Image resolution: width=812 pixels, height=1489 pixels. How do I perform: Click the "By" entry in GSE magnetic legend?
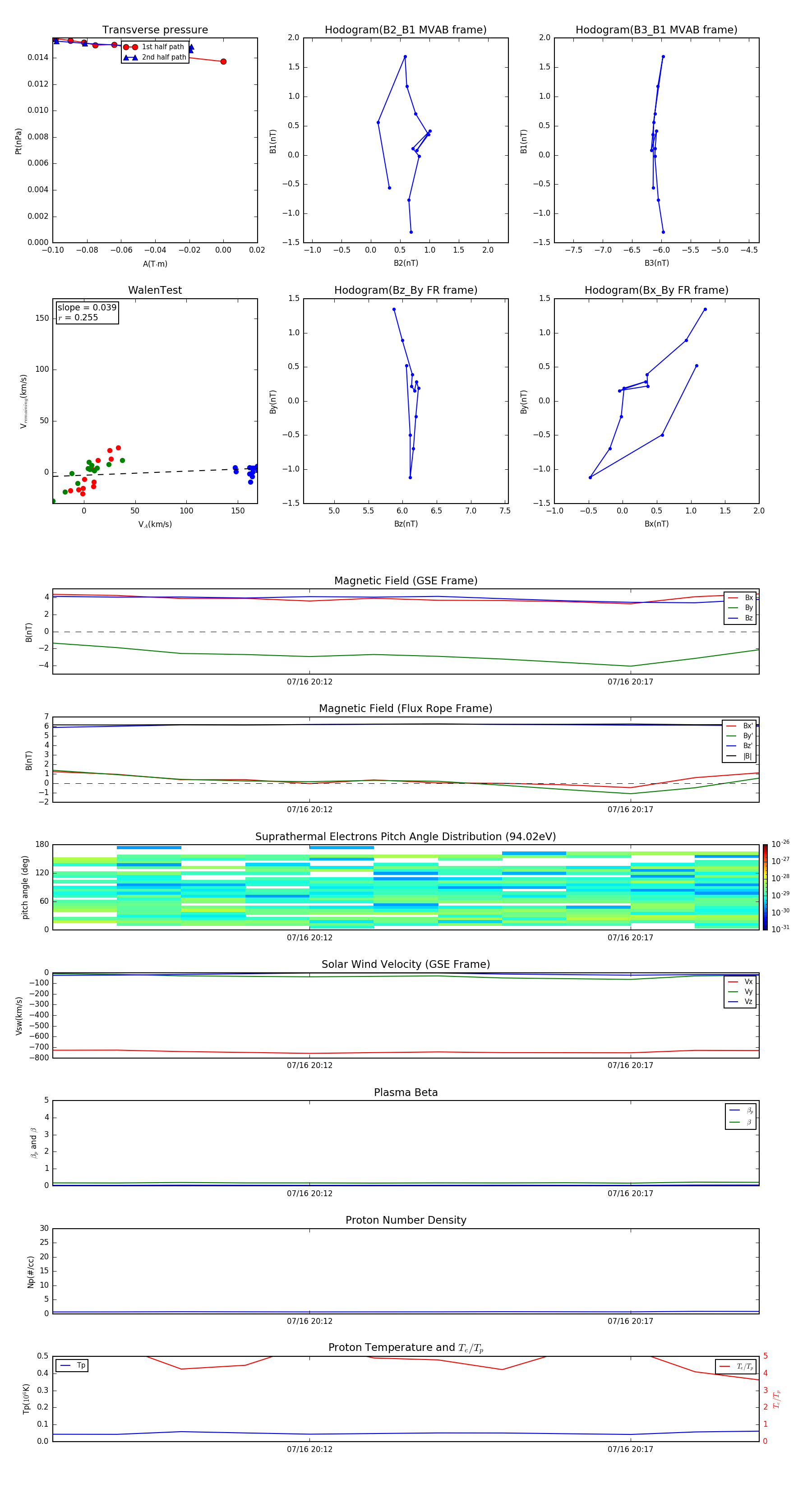click(x=740, y=607)
